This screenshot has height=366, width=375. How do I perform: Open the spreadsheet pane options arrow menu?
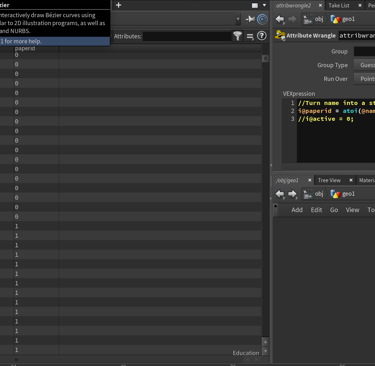[x=264, y=5]
